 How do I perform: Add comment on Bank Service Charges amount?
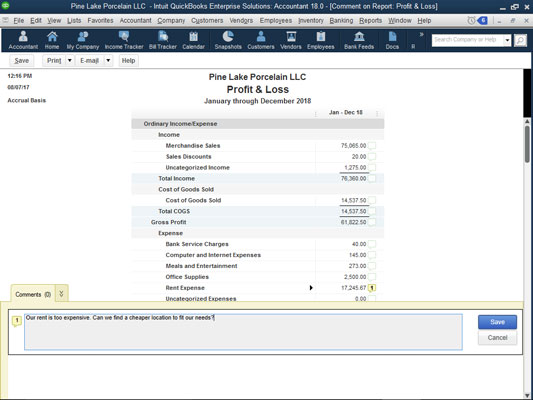372,244
